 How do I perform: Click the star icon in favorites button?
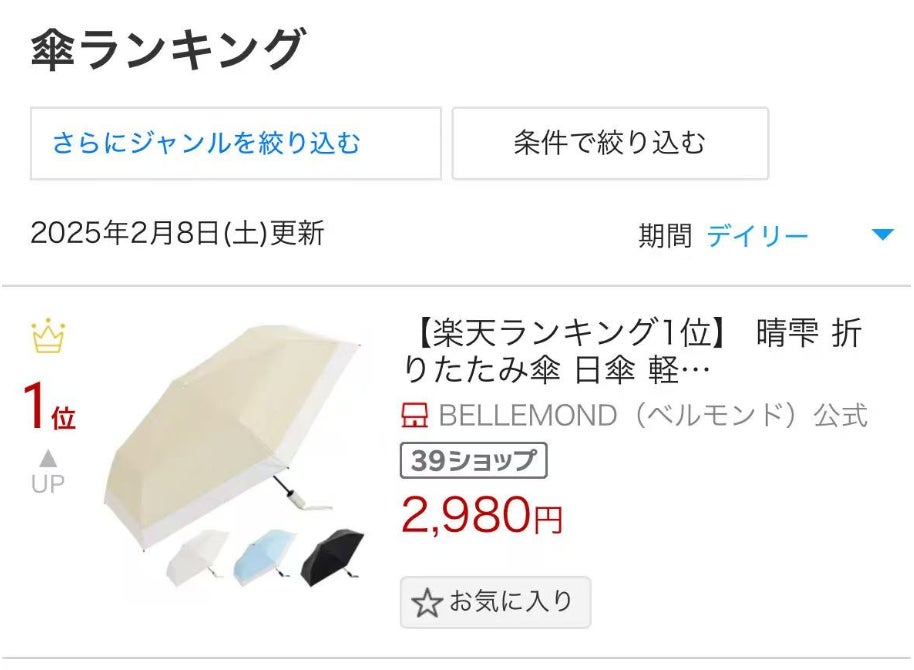pyautogui.click(x=427, y=603)
